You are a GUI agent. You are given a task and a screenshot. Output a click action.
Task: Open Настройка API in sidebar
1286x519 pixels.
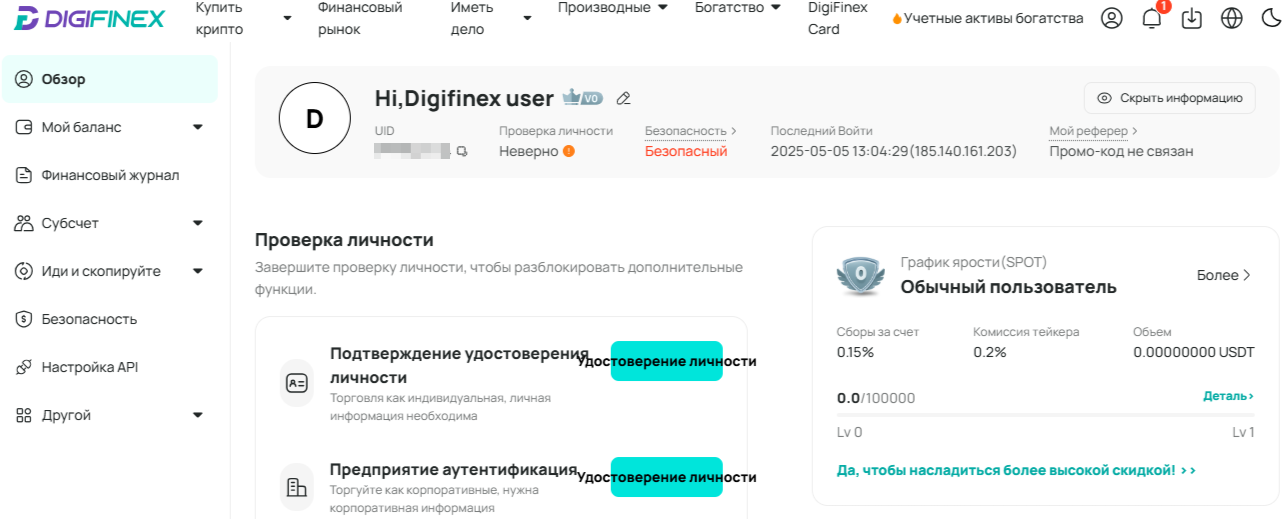pyautogui.click(x=109, y=367)
